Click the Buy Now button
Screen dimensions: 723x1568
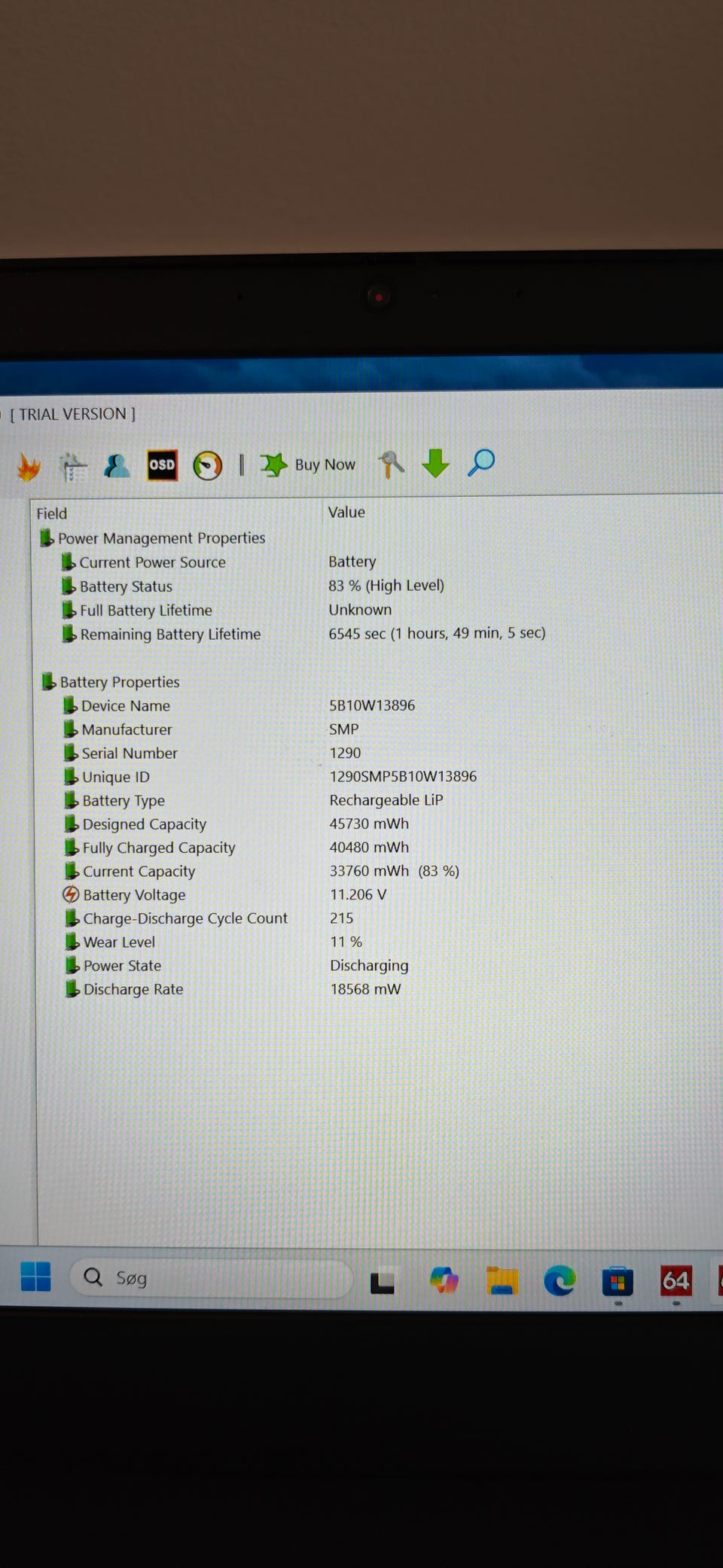click(x=307, y=464)
